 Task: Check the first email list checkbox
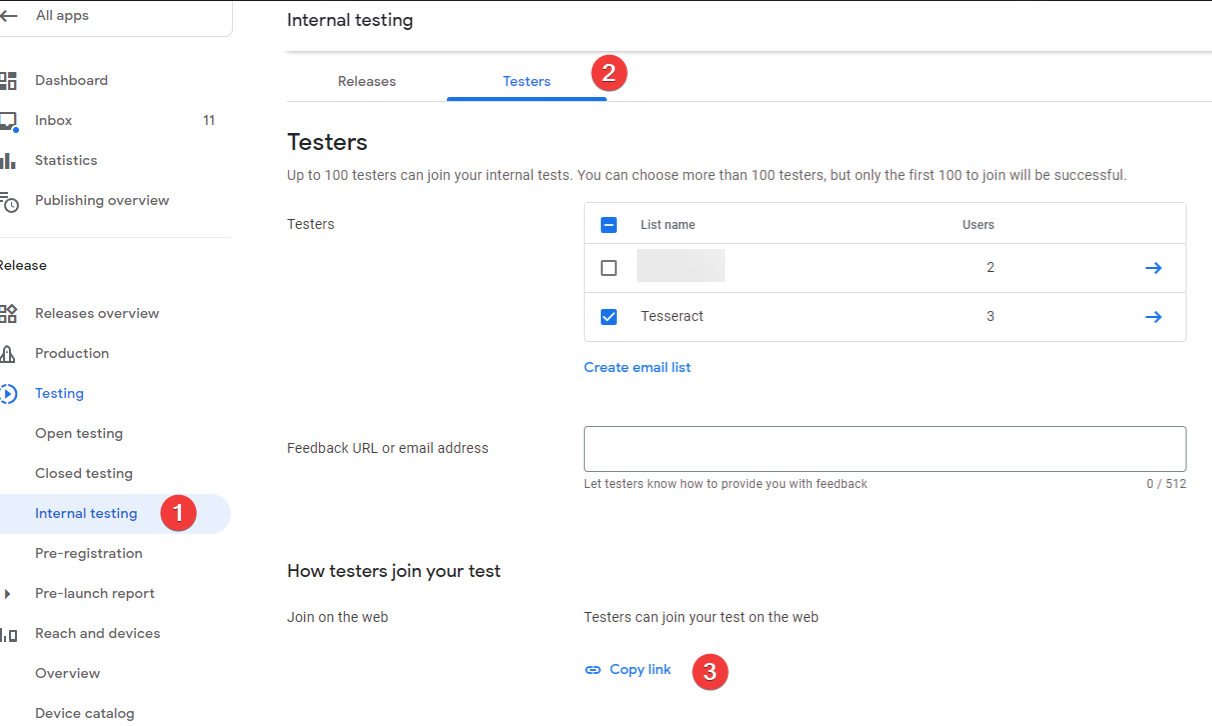click(x=608, y=267)
